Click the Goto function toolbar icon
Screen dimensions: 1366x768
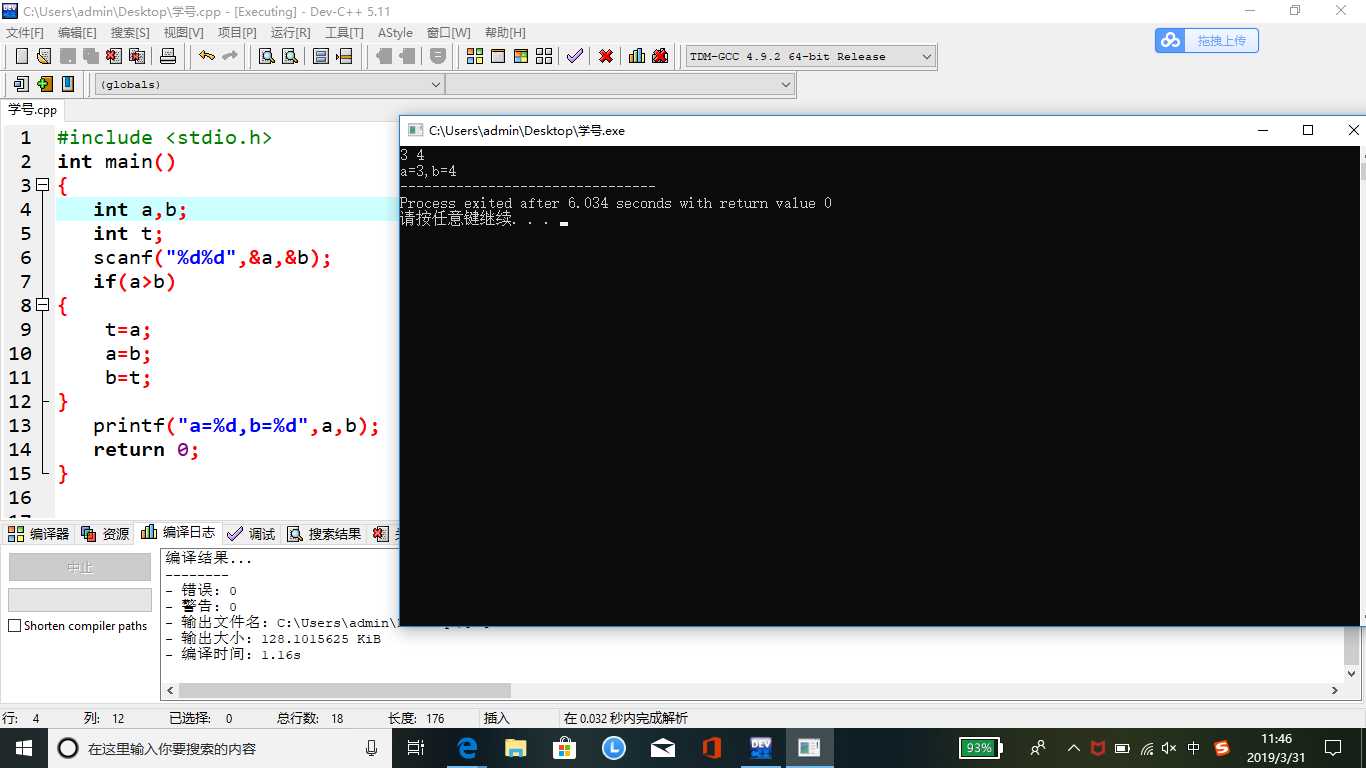321,56
